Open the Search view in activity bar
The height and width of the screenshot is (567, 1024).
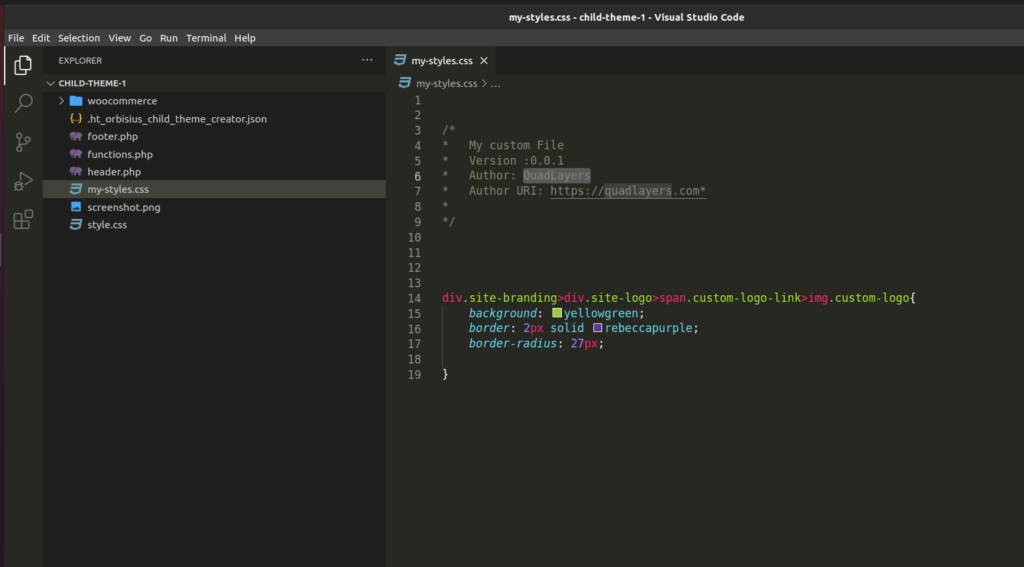24,103
